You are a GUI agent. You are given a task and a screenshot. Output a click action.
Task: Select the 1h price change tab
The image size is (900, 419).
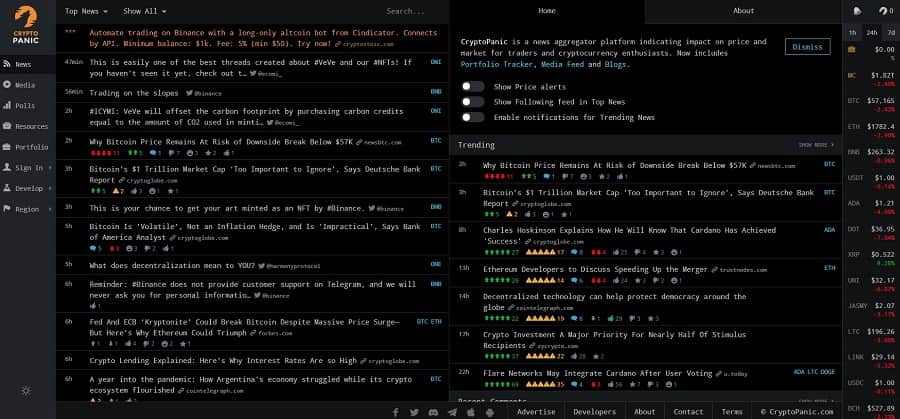click(x=852, y=33)
